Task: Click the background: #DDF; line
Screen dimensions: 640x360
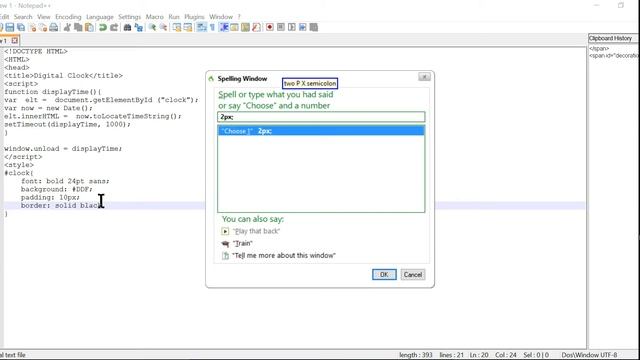Action: pos(57,189)
